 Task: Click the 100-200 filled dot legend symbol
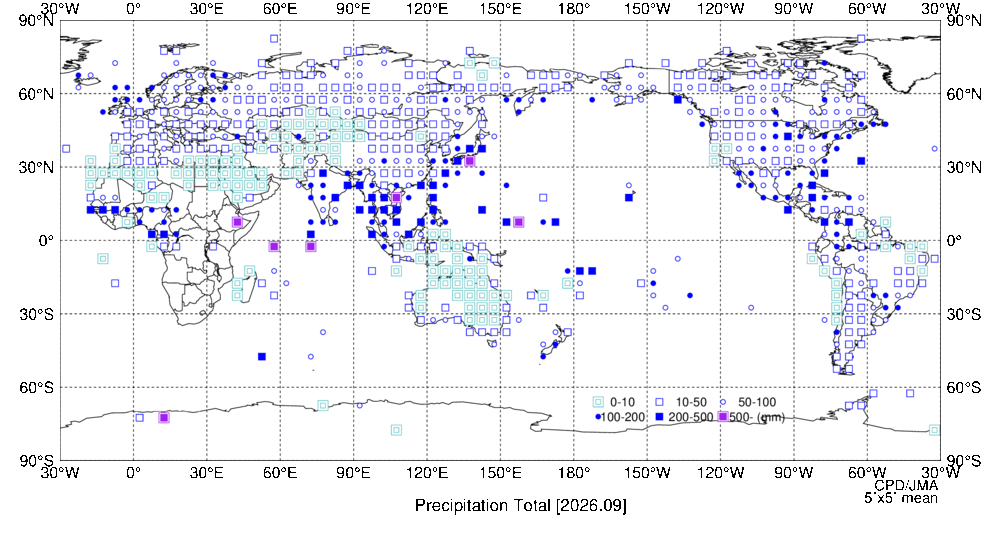click(x=598, y=417)
